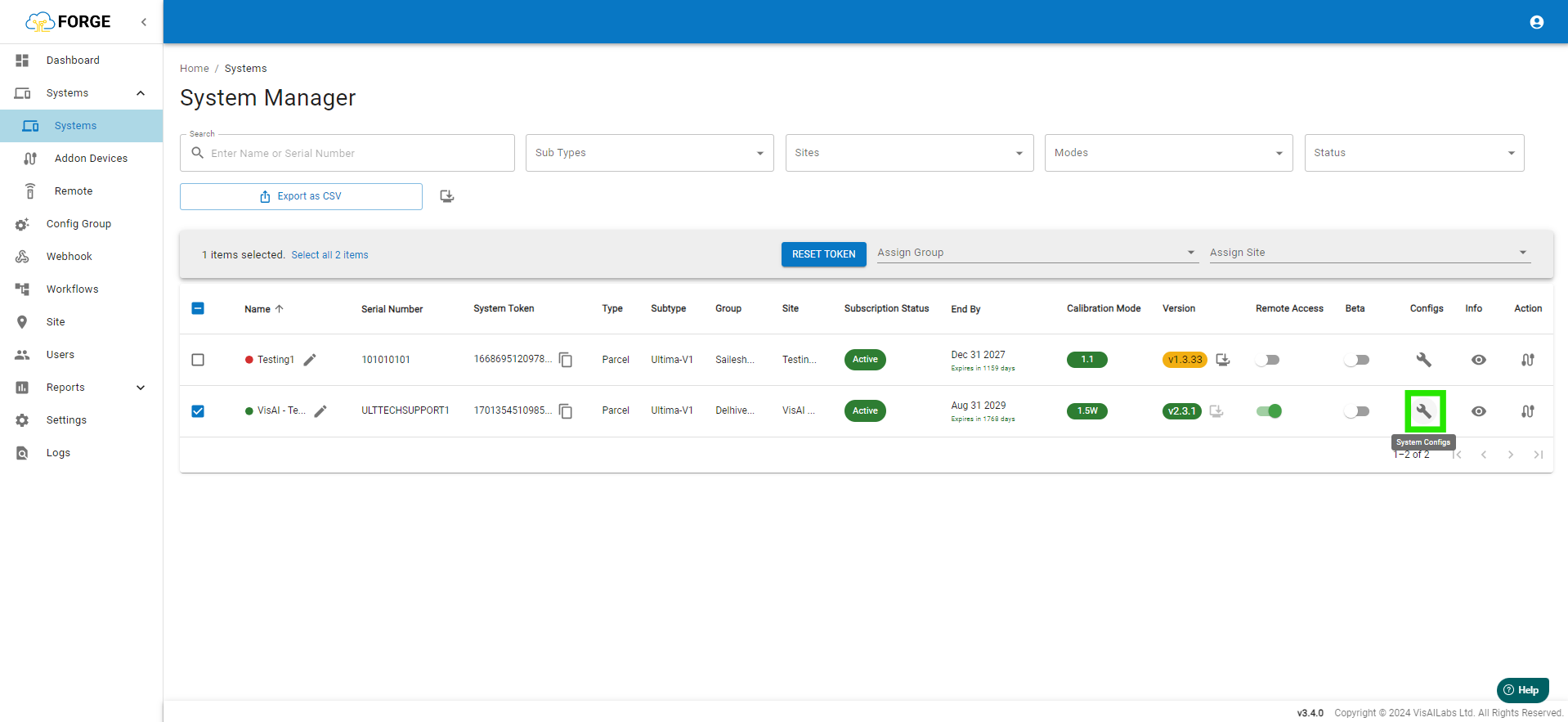View info eye icon for Testing1
Screen dimensions: 1568x722
(x=1478, y=360)
